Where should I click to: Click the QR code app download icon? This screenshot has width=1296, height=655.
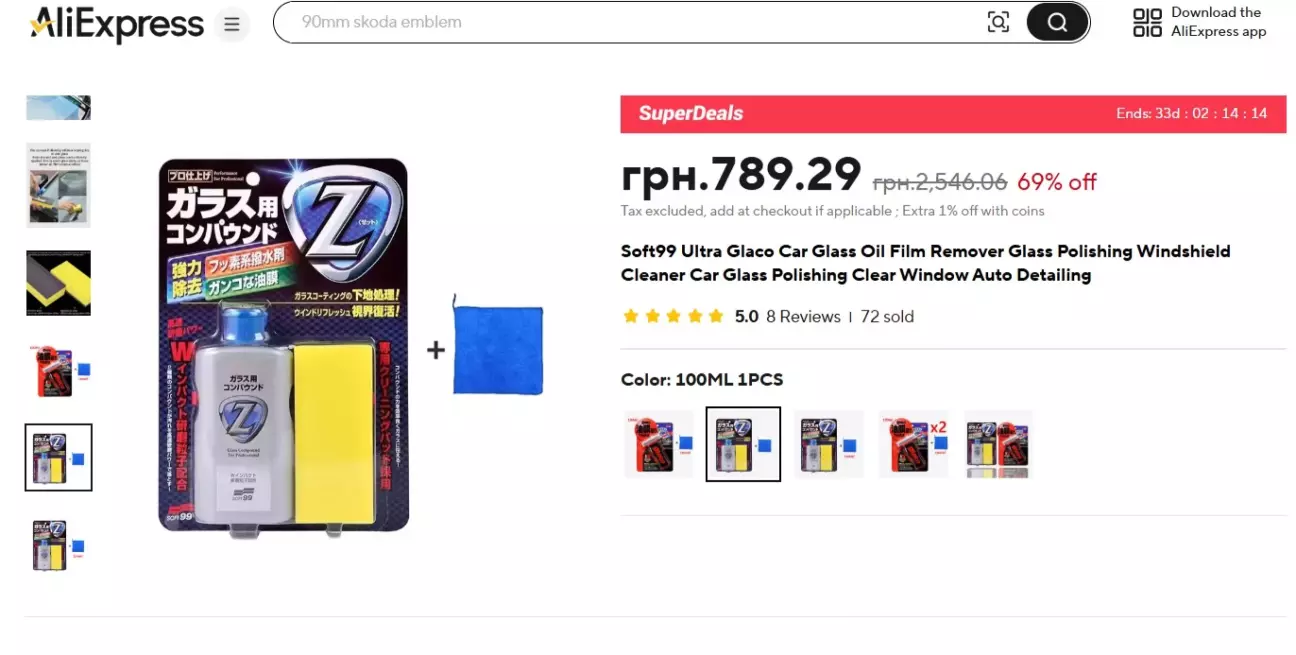tap(1147, 23)
